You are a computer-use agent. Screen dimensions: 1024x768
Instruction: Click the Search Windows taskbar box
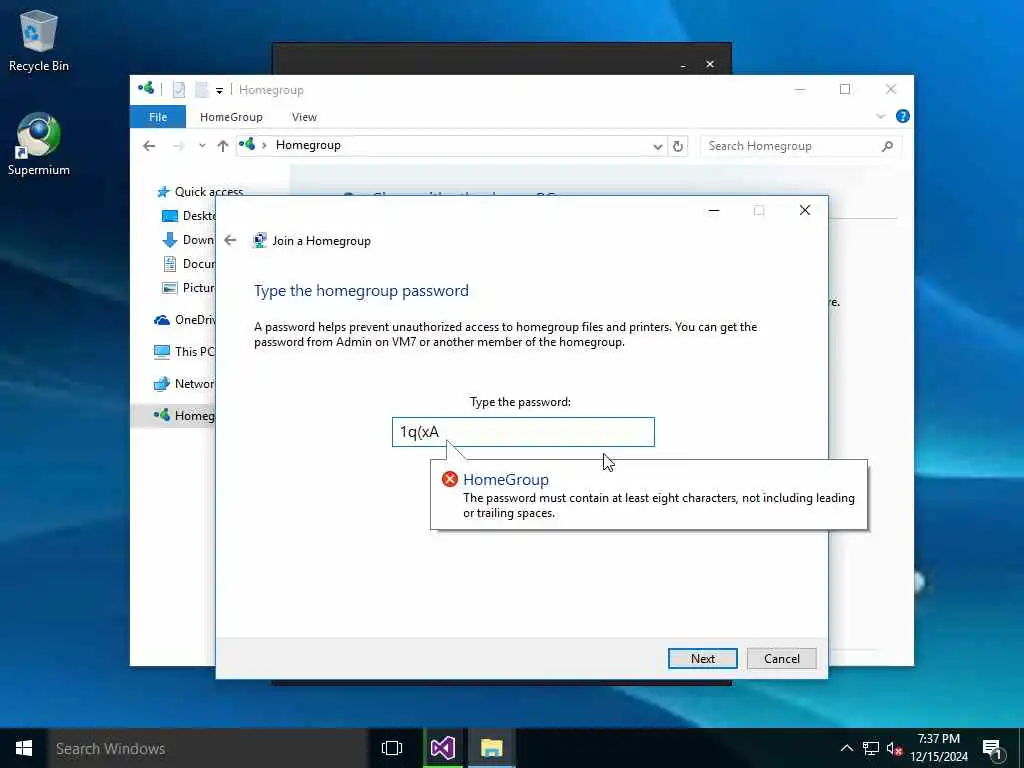[208, 748]
